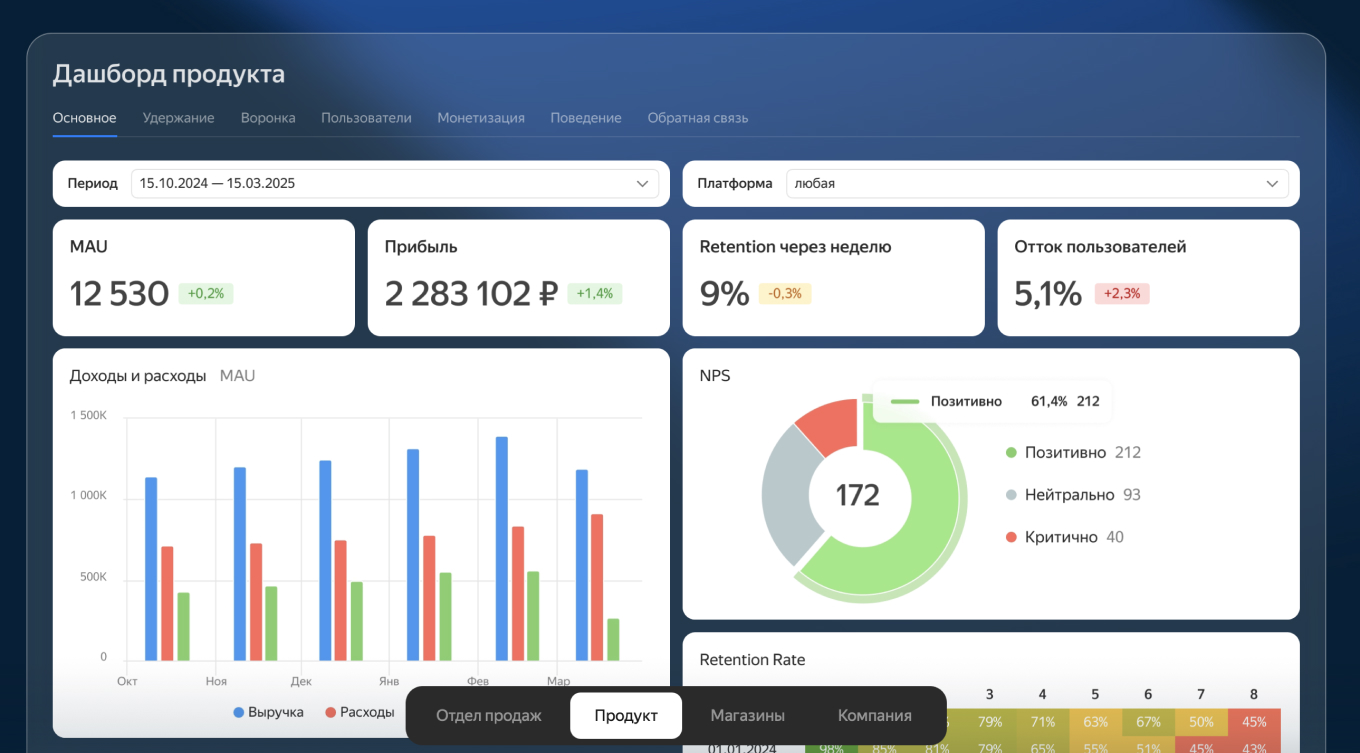This screenshot has height=753, width=1360.
Task: Click the 67% cell under column 6
Action: point(1148,722)
